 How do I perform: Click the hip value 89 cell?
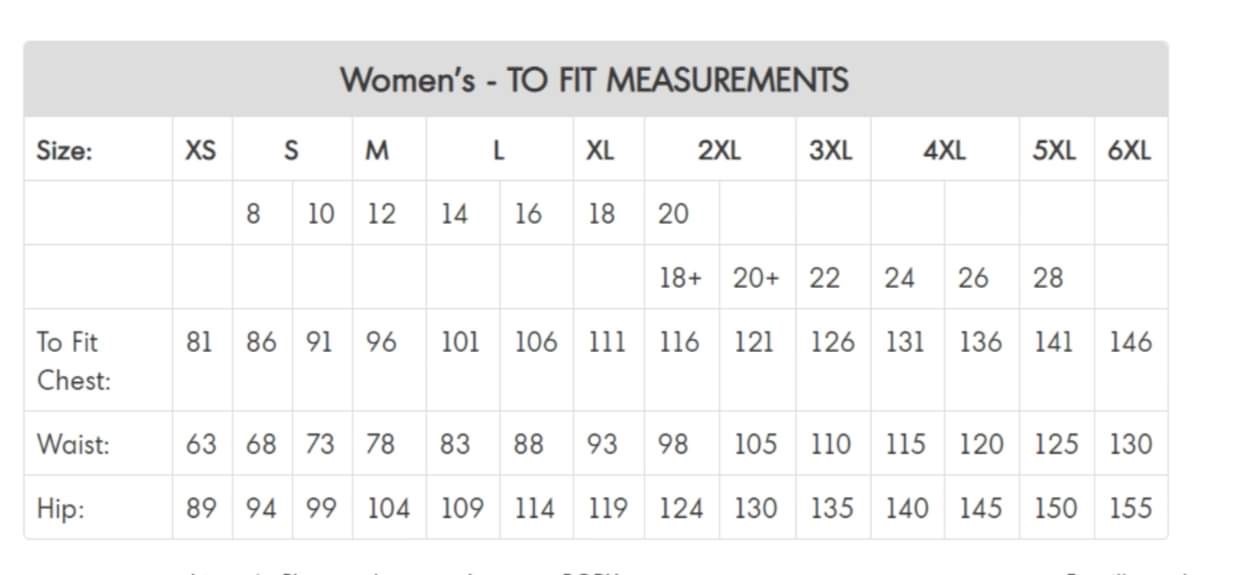point(200,508)
